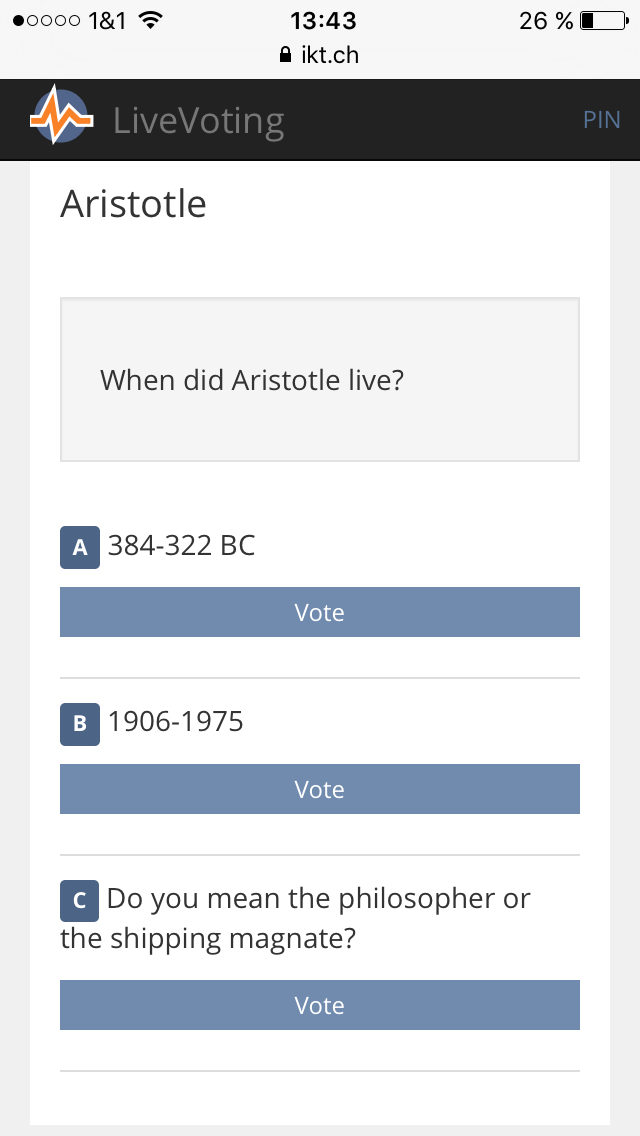The width and height of the screenshot is (640, 1136).
Task: Tap the cellular signal strength dots
Action: coord(46,20)
